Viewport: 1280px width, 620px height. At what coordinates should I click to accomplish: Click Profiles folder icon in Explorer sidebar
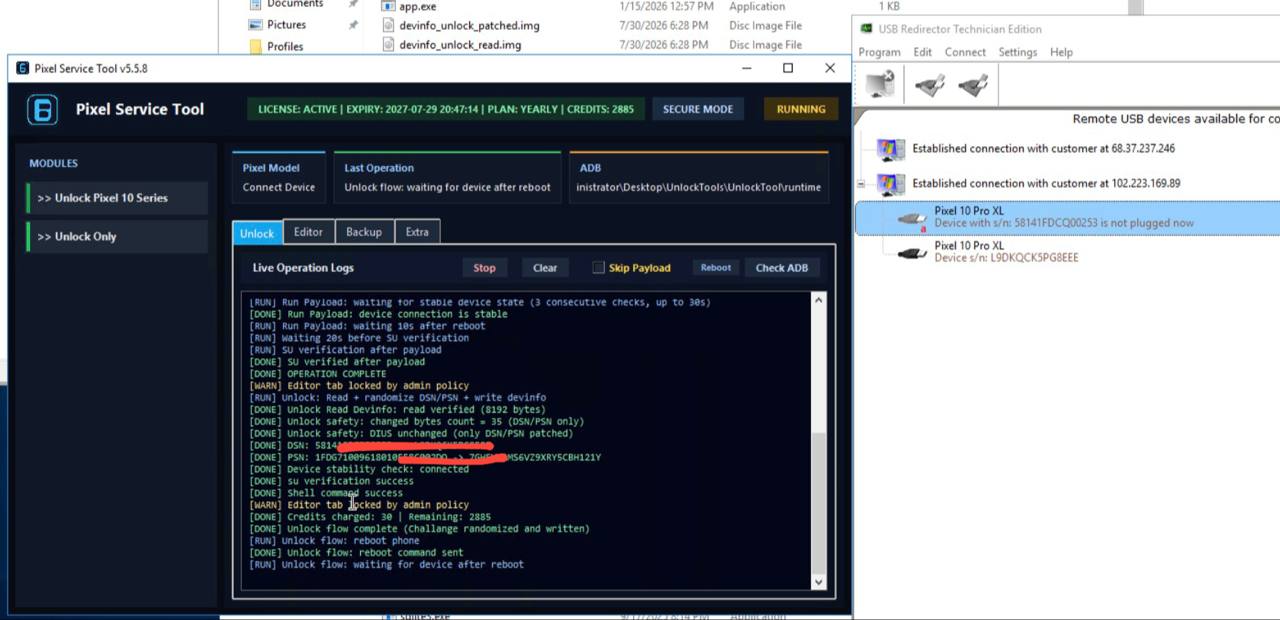pos(256,46)
